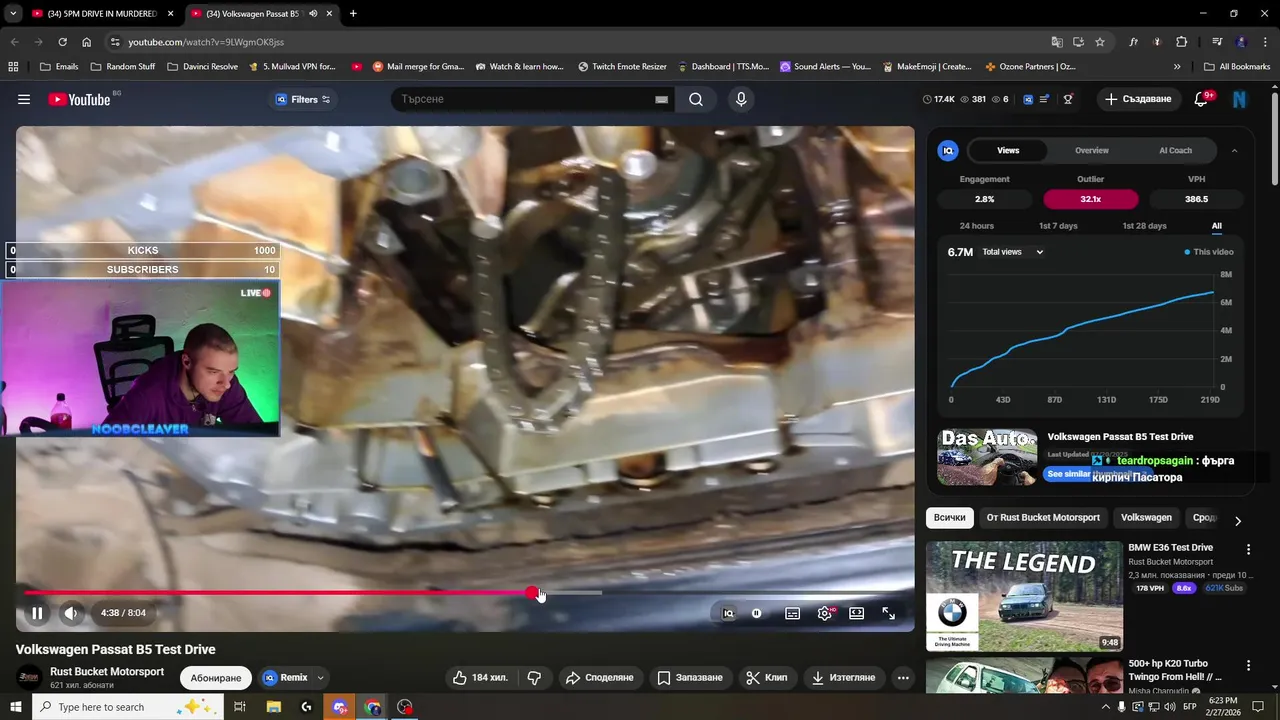Click the Създаване create button
Image resolution: width=1280 pixels, height=720 pixels.
click(x=1138, y=99)
